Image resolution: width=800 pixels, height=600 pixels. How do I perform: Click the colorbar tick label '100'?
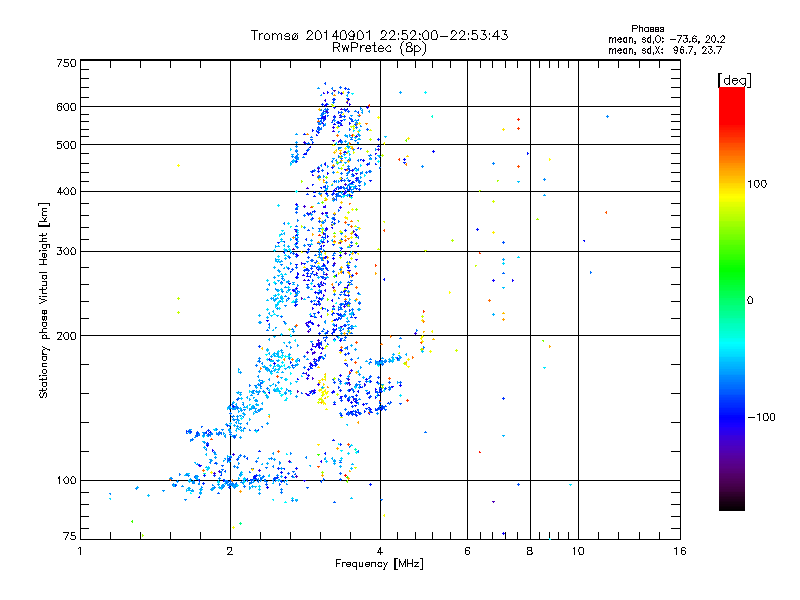tap(757, 184)
